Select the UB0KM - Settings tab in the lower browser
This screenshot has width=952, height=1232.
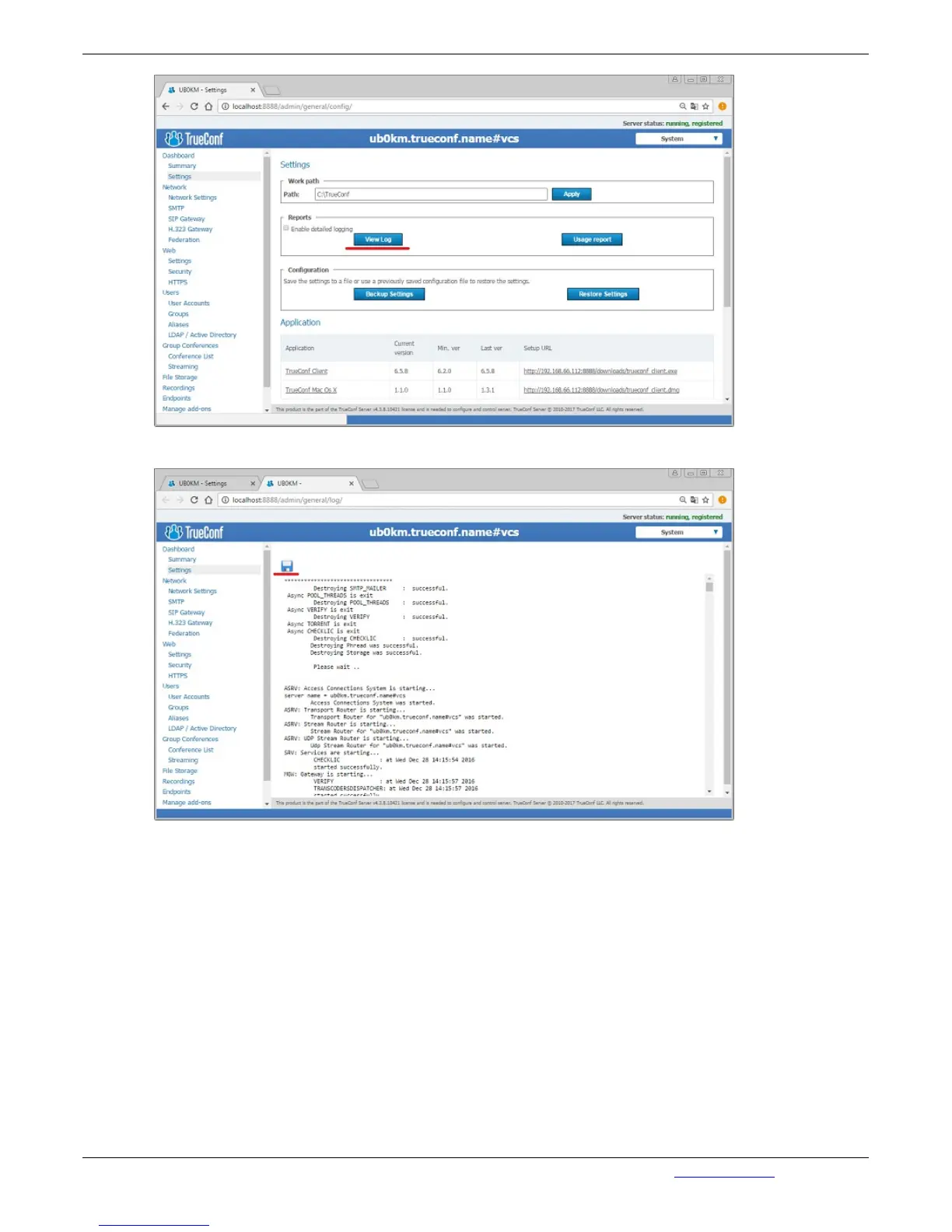pos(208,484)
